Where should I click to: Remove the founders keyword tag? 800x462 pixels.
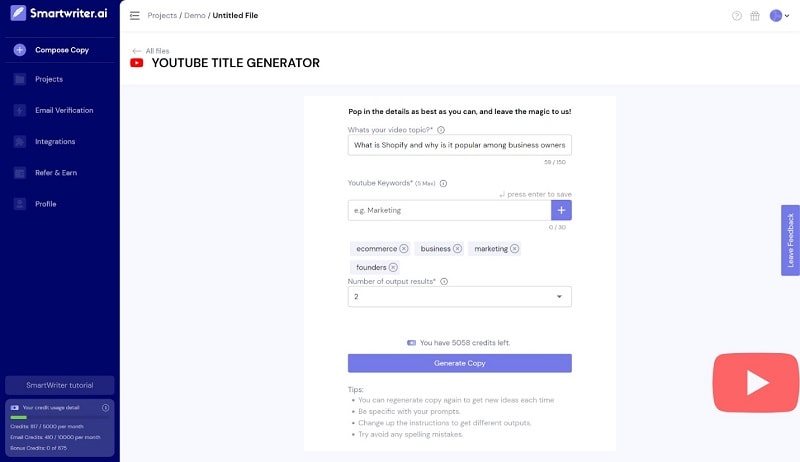(x=393, y=267)
